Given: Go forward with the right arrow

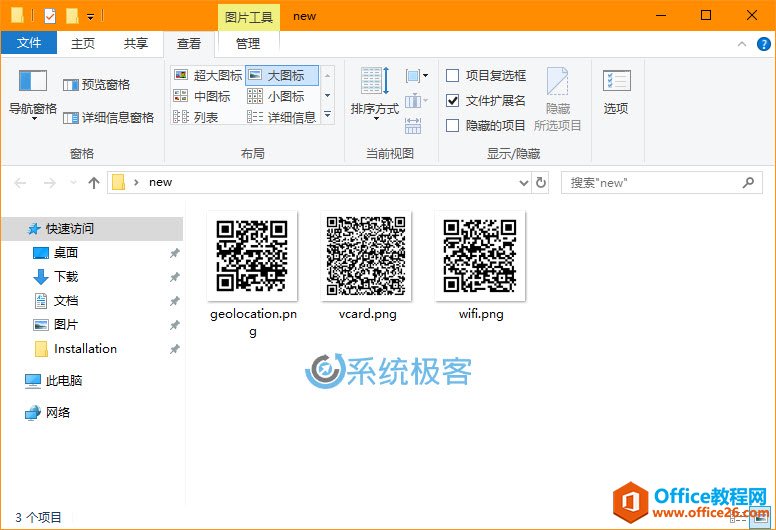Looking at the screenshot, I should click(x=49, y=183).
